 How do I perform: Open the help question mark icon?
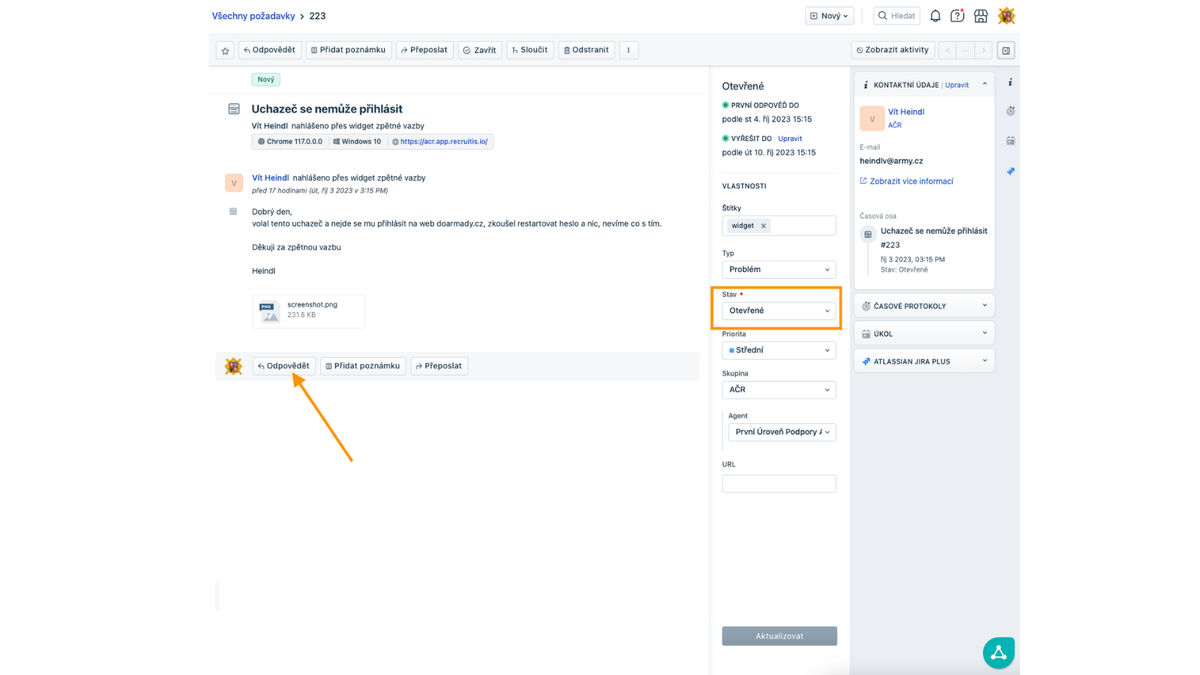(x=957, y=16)
